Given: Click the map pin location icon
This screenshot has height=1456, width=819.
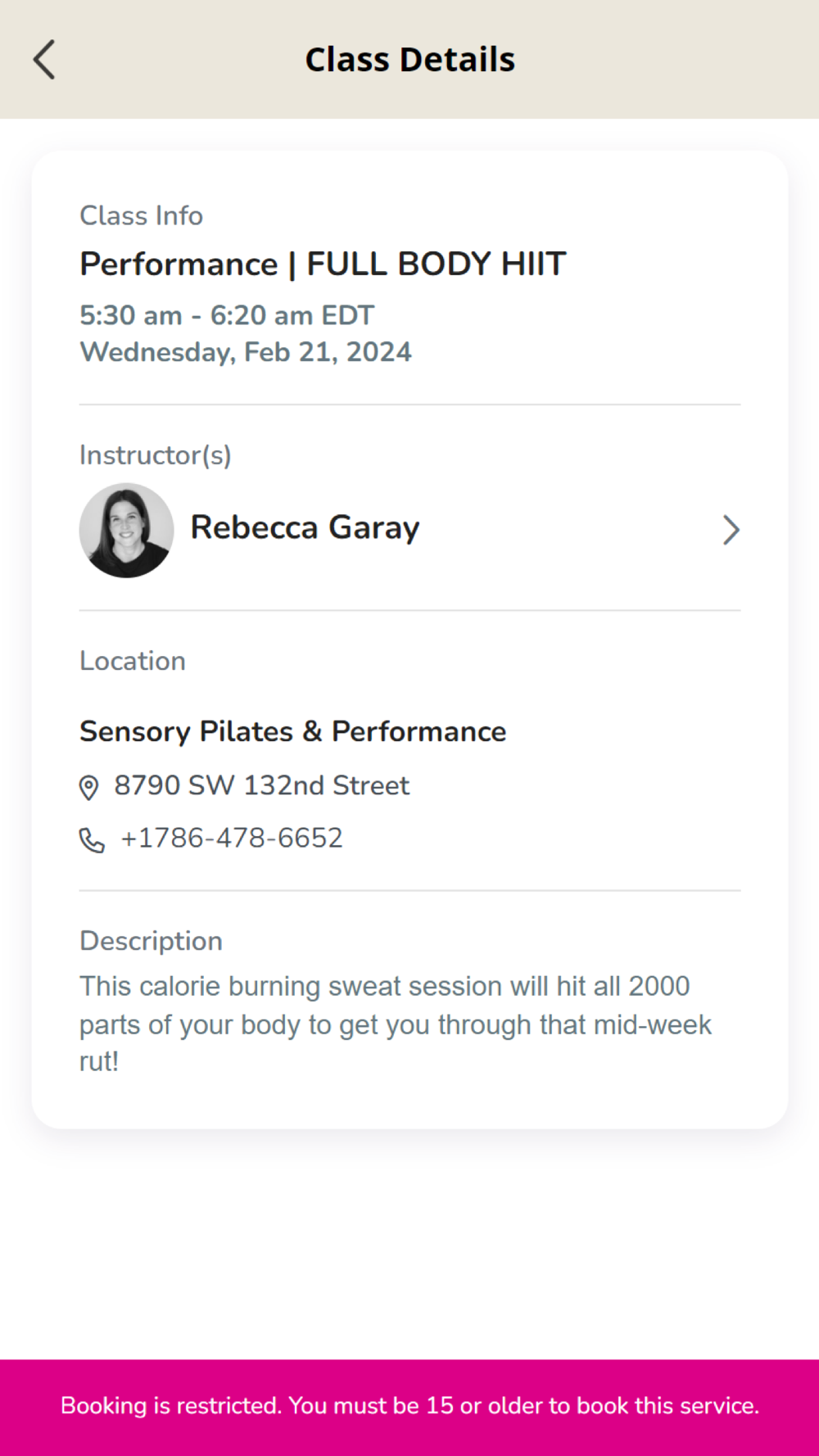Looking at the screenshot, I should coord(88,787).
